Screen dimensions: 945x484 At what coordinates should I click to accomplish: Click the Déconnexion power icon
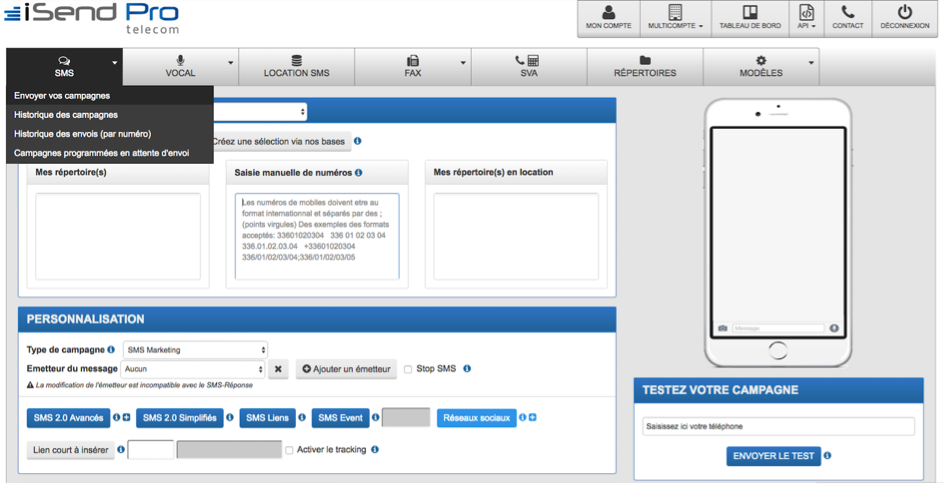point(904,13)
